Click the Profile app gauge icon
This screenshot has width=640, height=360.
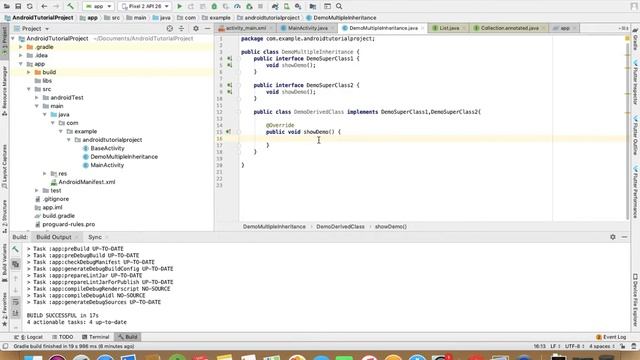coord(237,7)
